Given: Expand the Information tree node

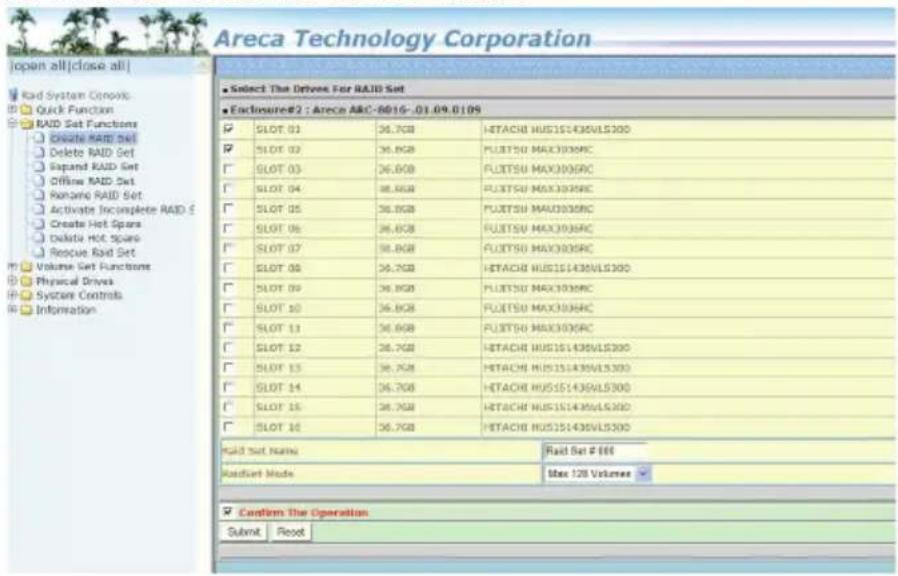Looking at the screenshot, I should (12, 309).
